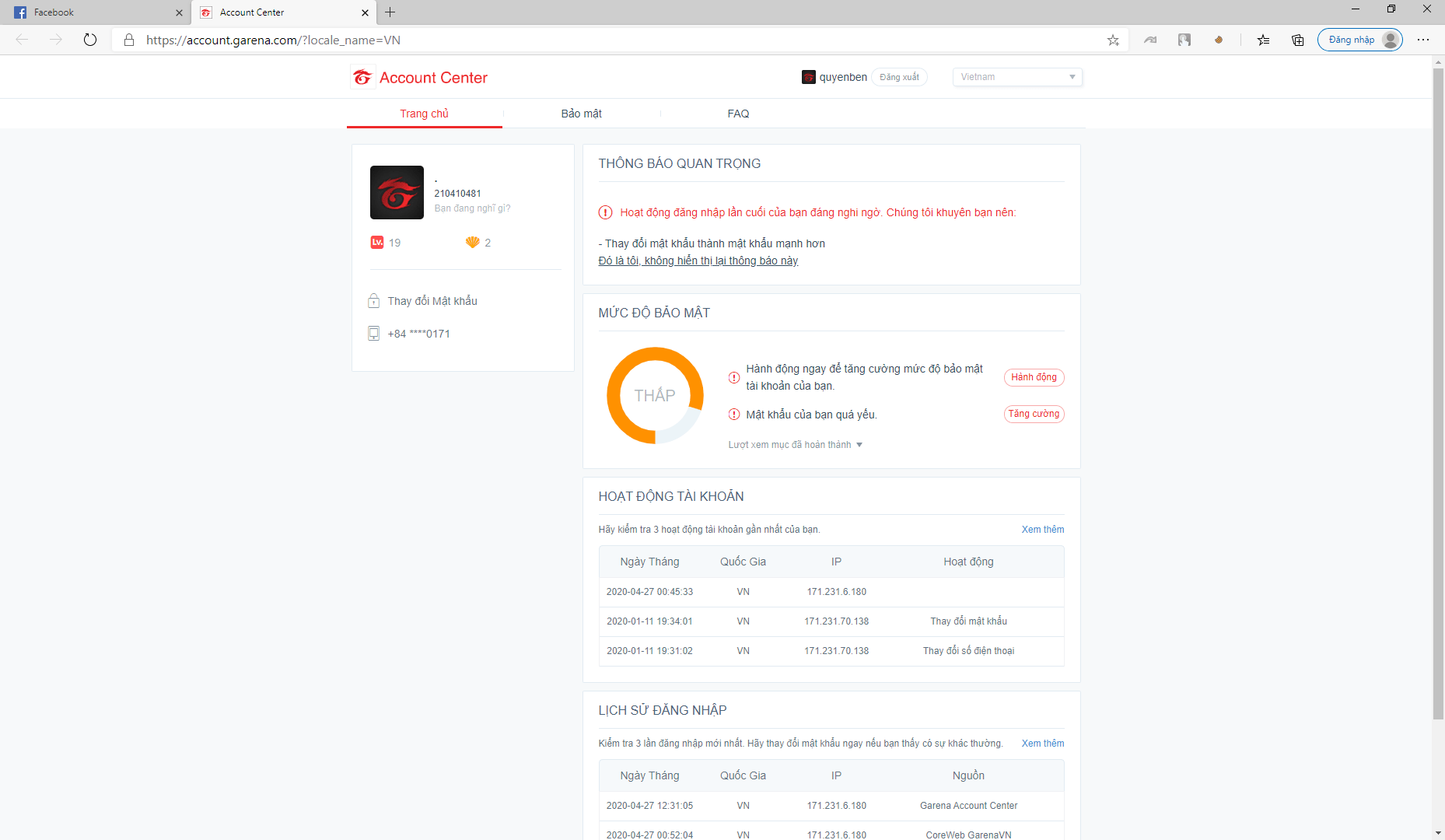Switch to the Trang chủ tab
This screenshot has width=1445, height=840.
(425, 114)
